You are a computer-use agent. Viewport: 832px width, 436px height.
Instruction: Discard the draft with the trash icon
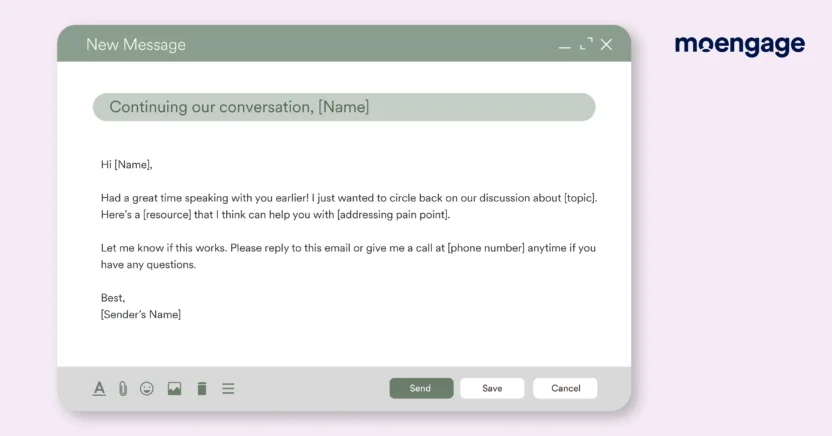(x=202, y=389)
